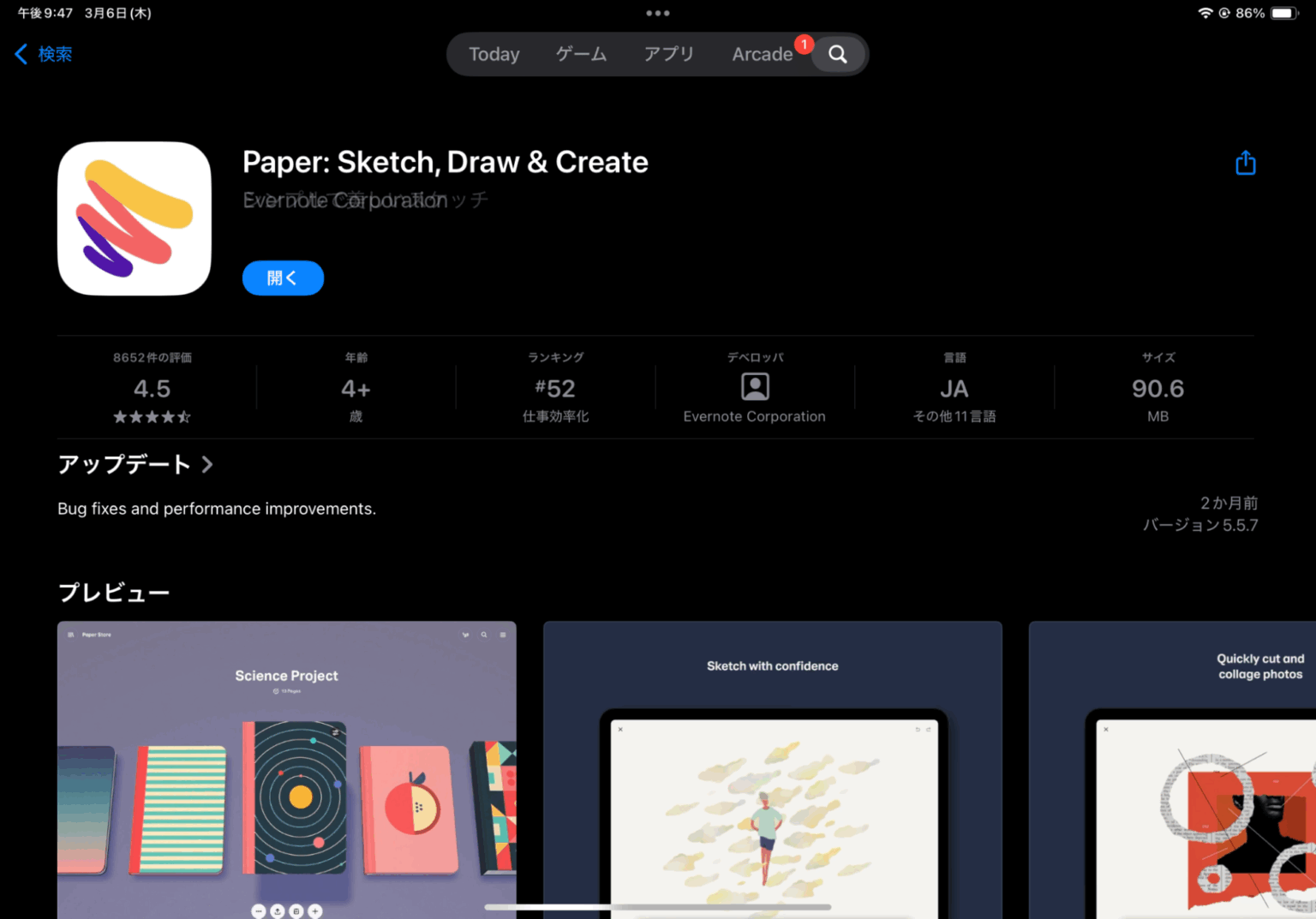1316x919 pixels.
Task: Switch to the ゲーム tab
Action: pos(581,54)
